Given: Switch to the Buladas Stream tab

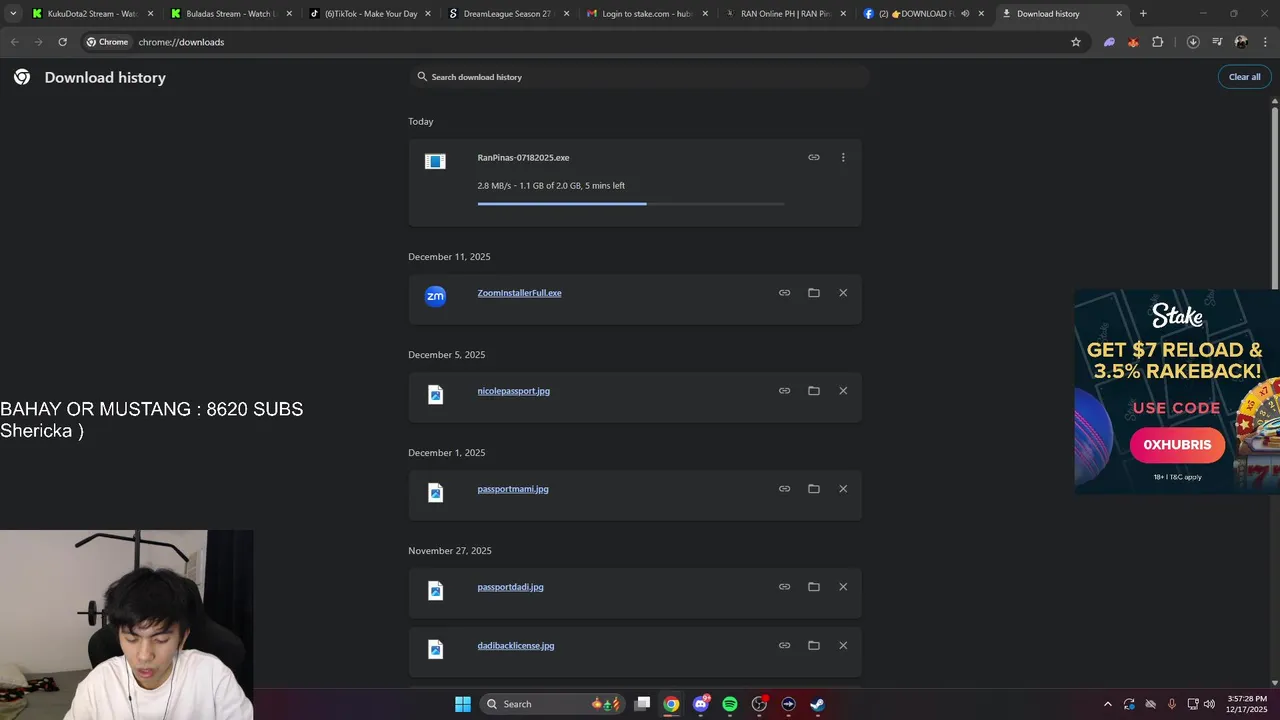Looking at the screenshot, I should coord(230,14).
